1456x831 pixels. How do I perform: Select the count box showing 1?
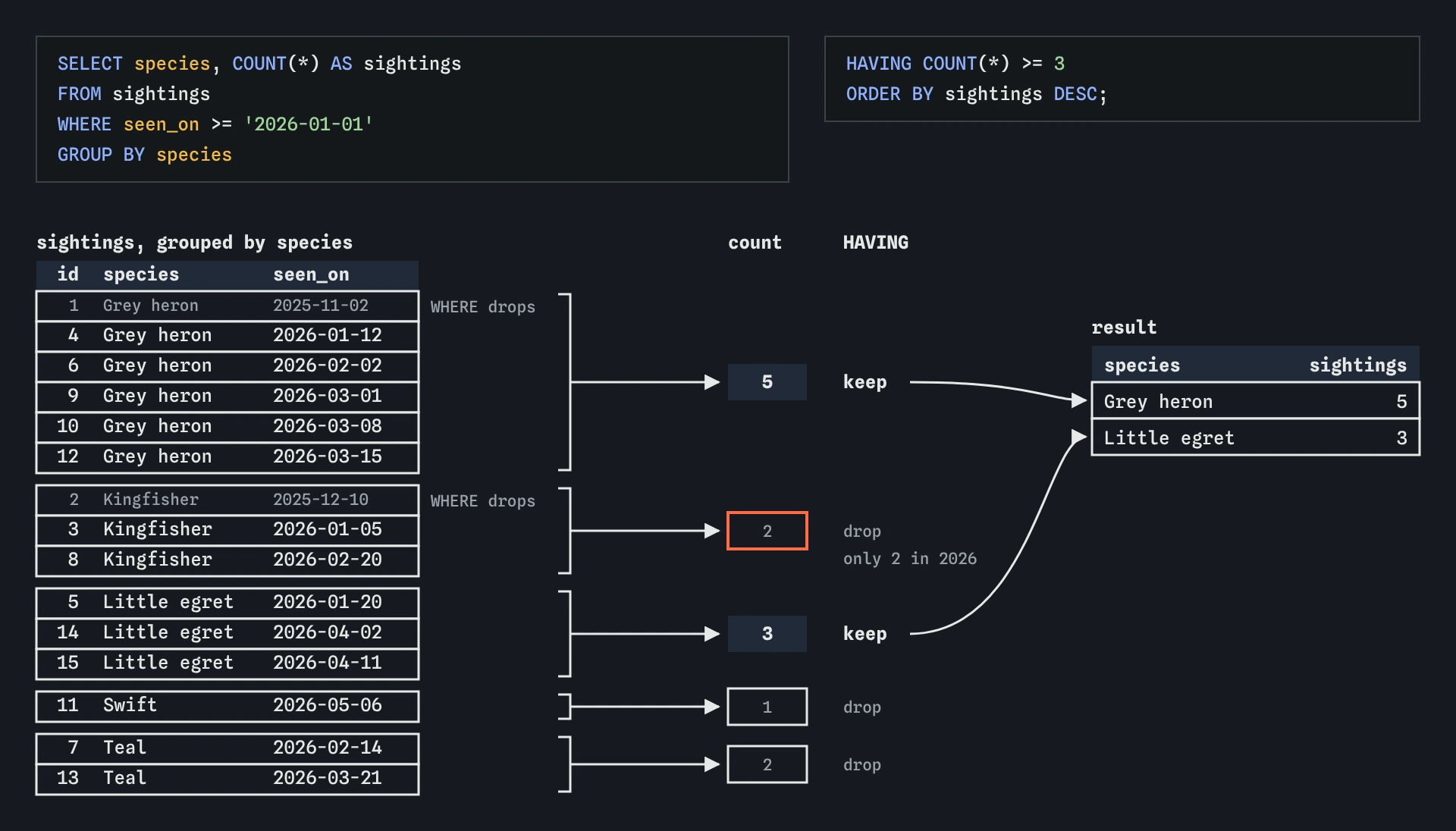tap(767, 707)
